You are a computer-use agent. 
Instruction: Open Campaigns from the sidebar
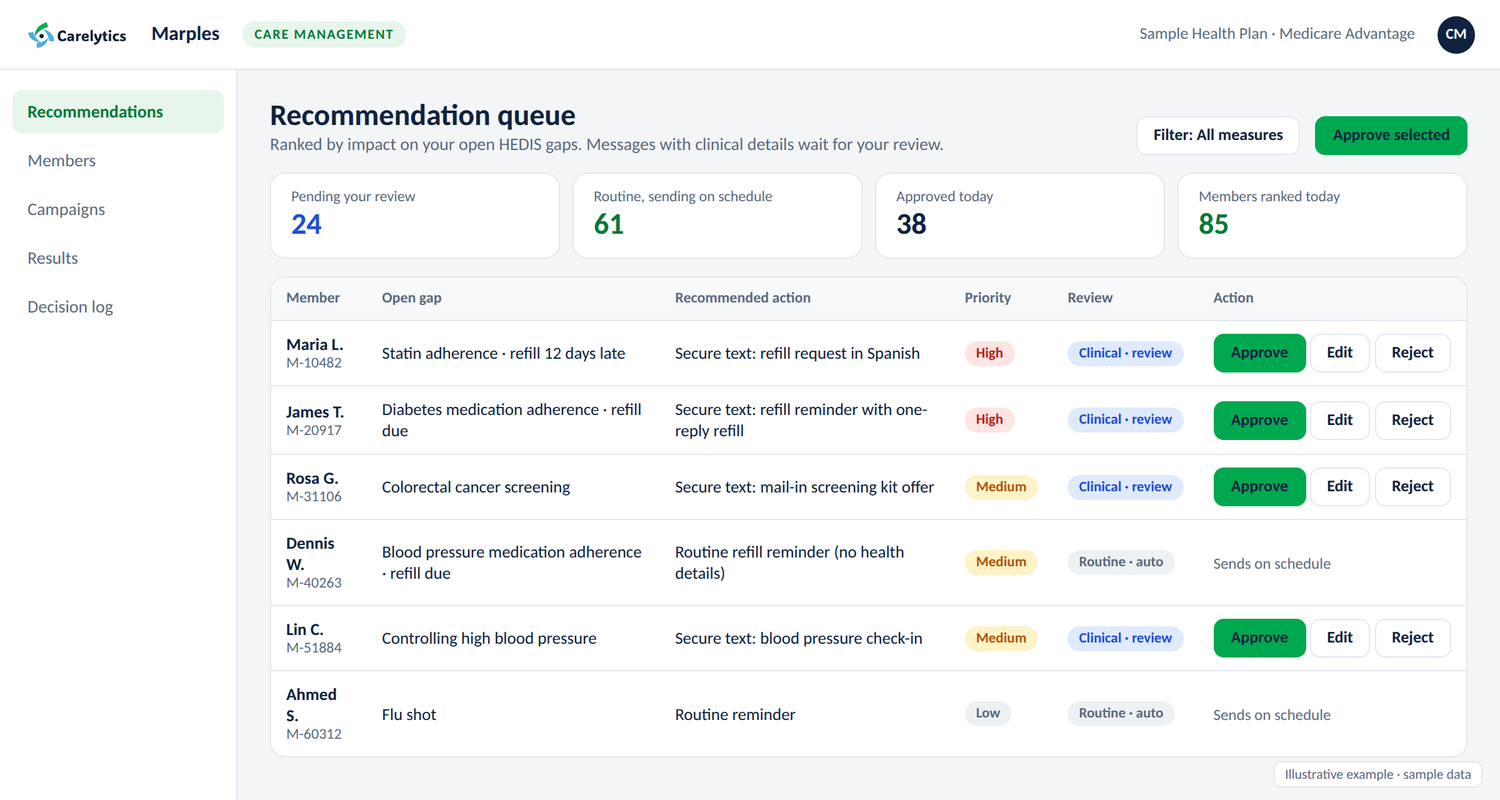[118, 210]
